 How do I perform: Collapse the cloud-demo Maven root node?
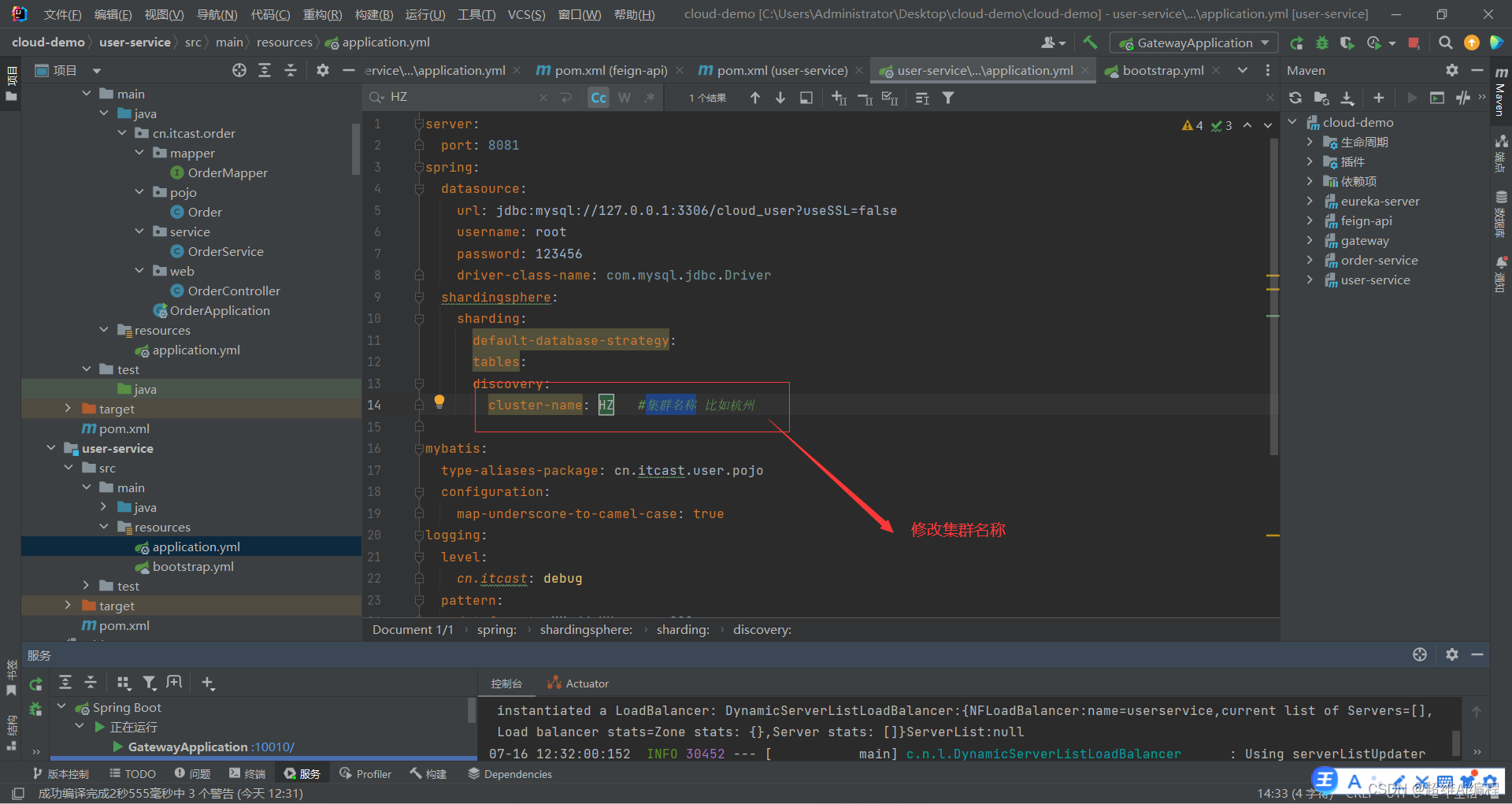[x=1292, y=122]
